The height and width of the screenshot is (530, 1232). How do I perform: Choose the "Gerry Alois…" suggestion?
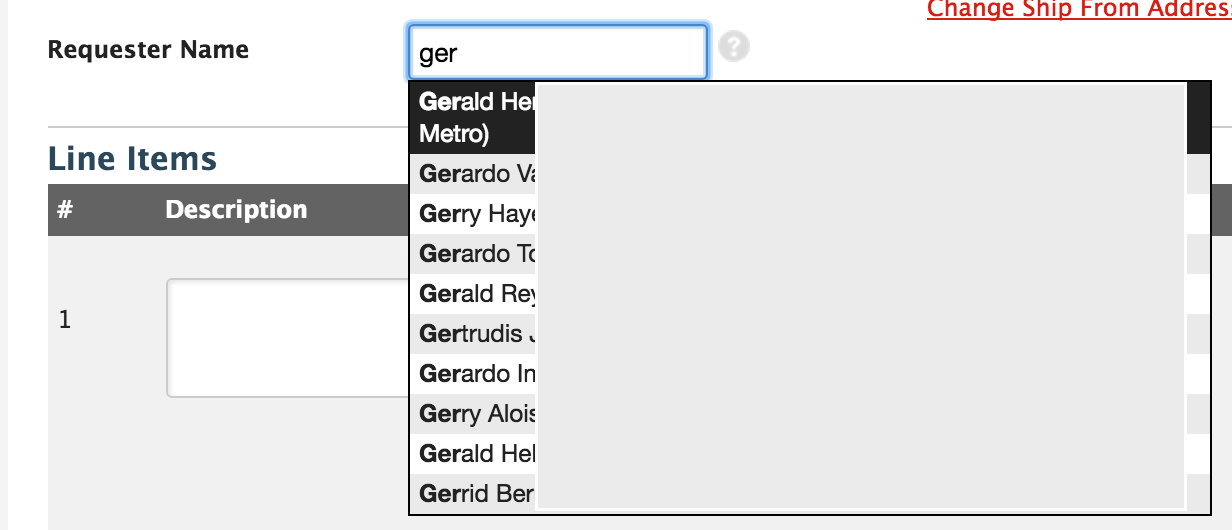click(477, 414)
